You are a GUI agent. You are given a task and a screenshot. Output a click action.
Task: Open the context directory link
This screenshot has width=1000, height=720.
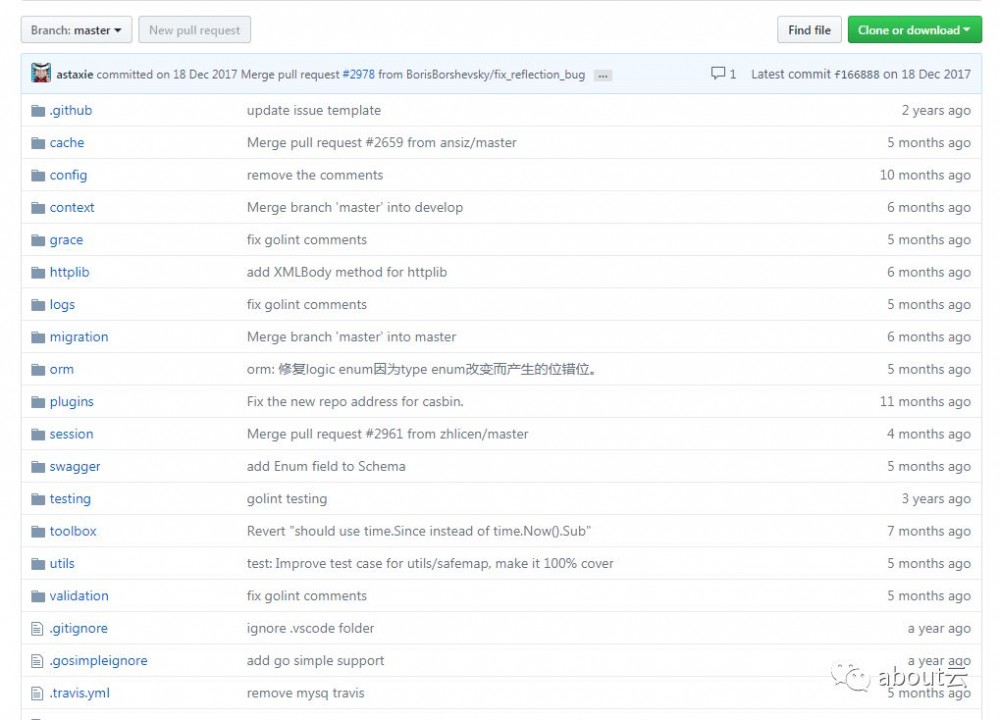[72, 207]
